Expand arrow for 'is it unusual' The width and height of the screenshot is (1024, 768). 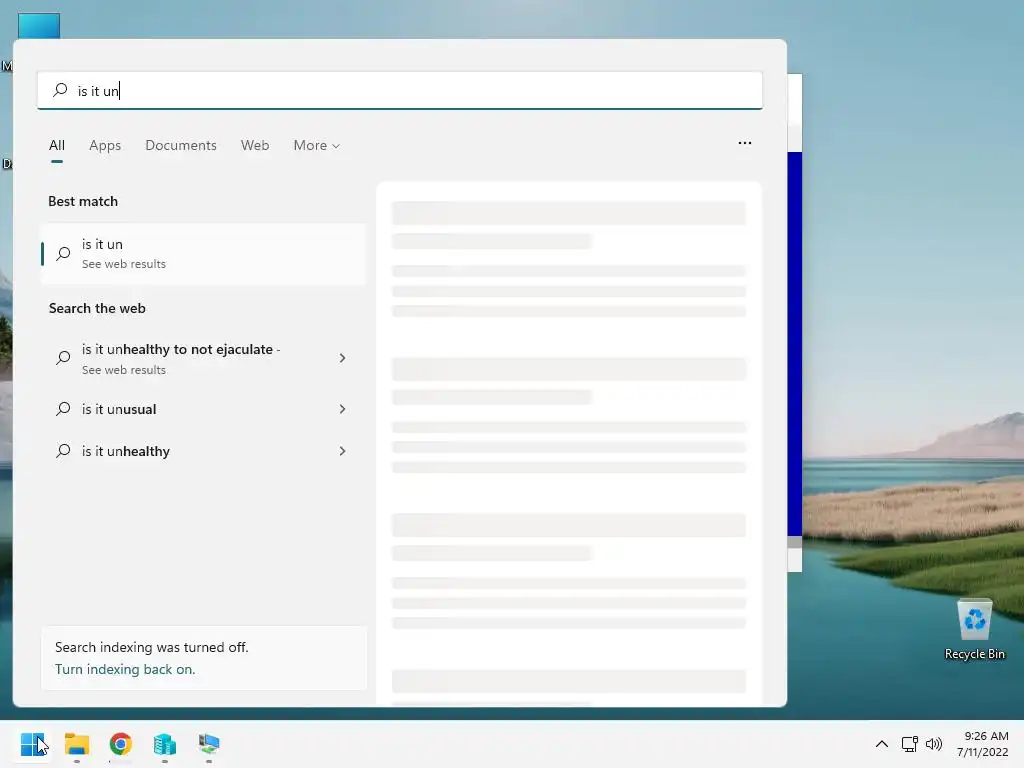click(342, 409)
